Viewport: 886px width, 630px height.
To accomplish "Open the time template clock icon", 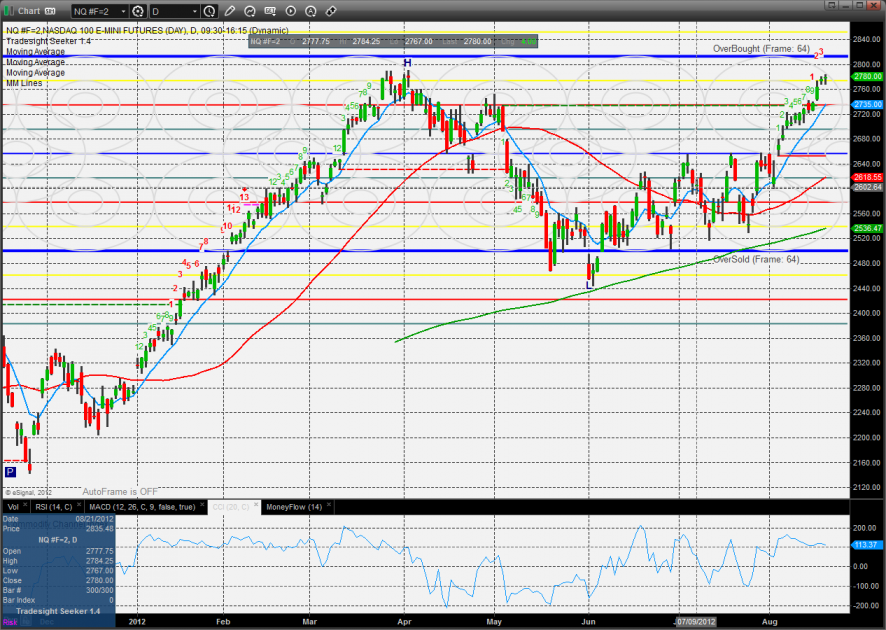I will click(x=208, y=11).
